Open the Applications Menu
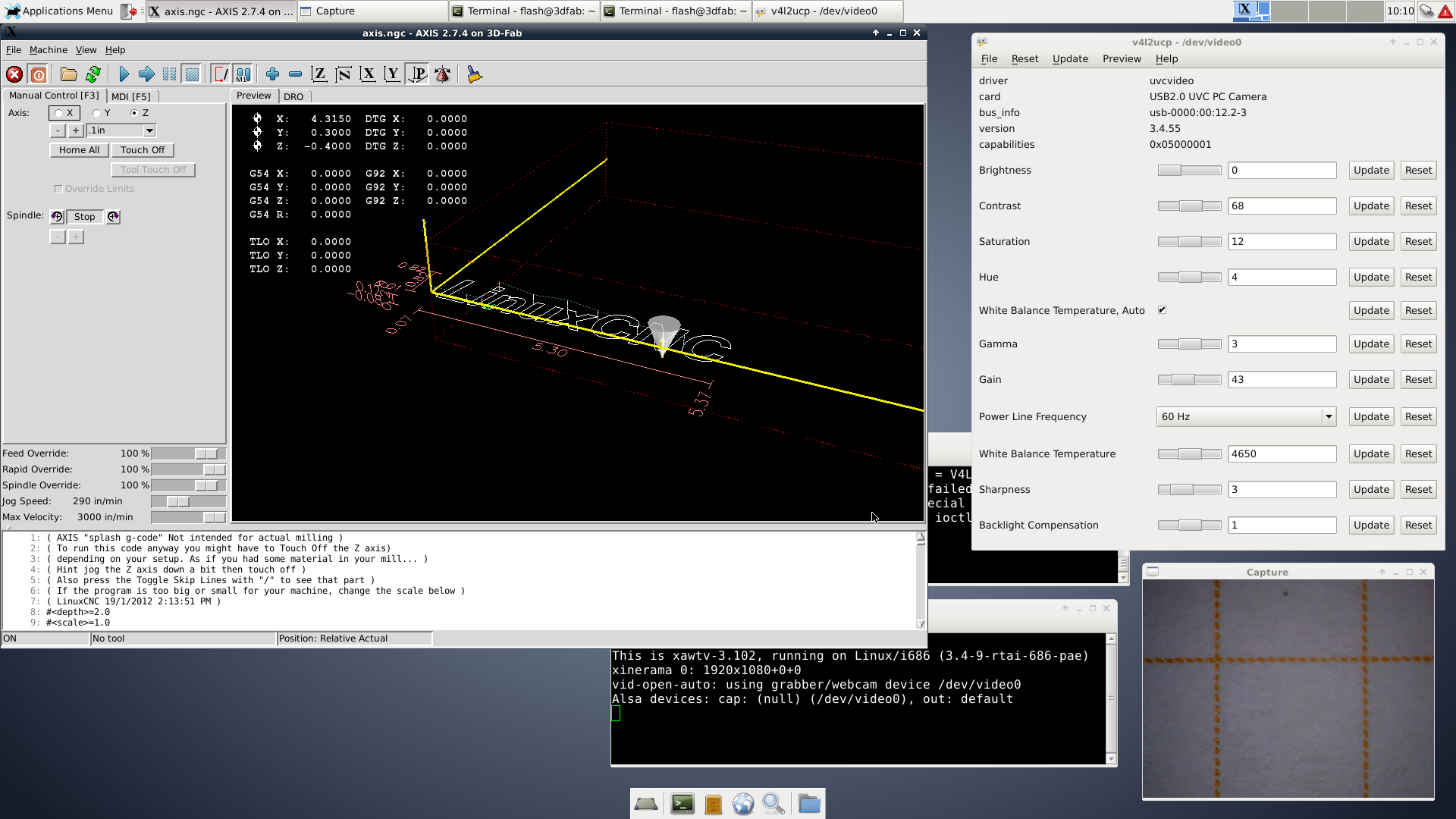The width and height of the screenshot is (1456, 819). [59, 11]
